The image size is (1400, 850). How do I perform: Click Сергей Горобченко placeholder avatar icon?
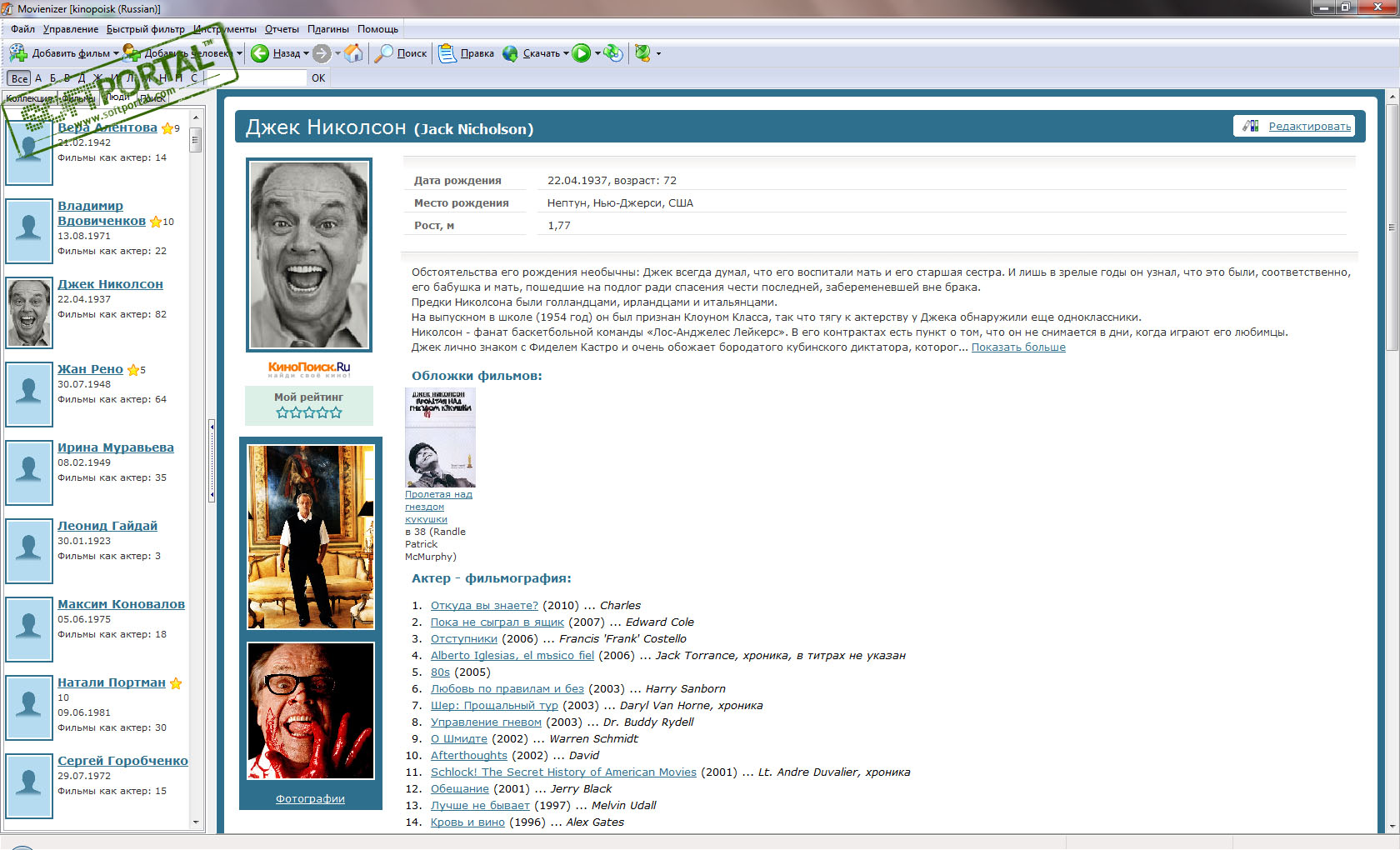(x=29, y=785)
